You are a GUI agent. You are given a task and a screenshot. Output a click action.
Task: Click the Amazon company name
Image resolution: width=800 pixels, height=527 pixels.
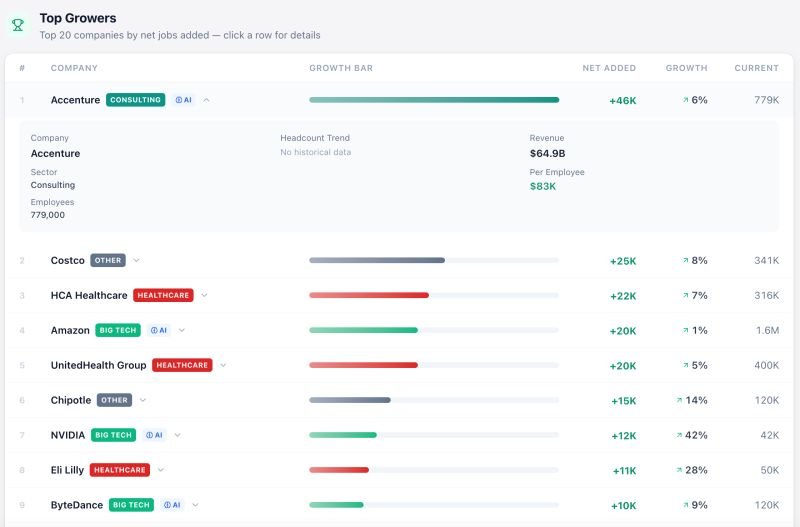(x=70, y=330)
